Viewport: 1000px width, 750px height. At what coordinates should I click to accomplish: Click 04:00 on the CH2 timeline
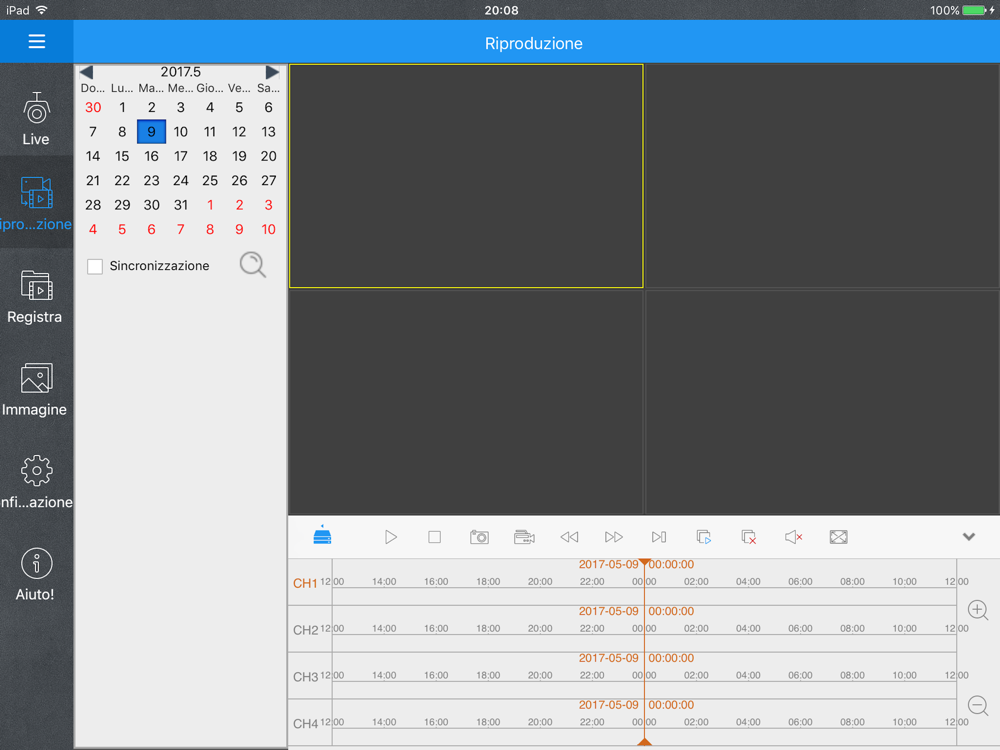[x=748, y=628]
